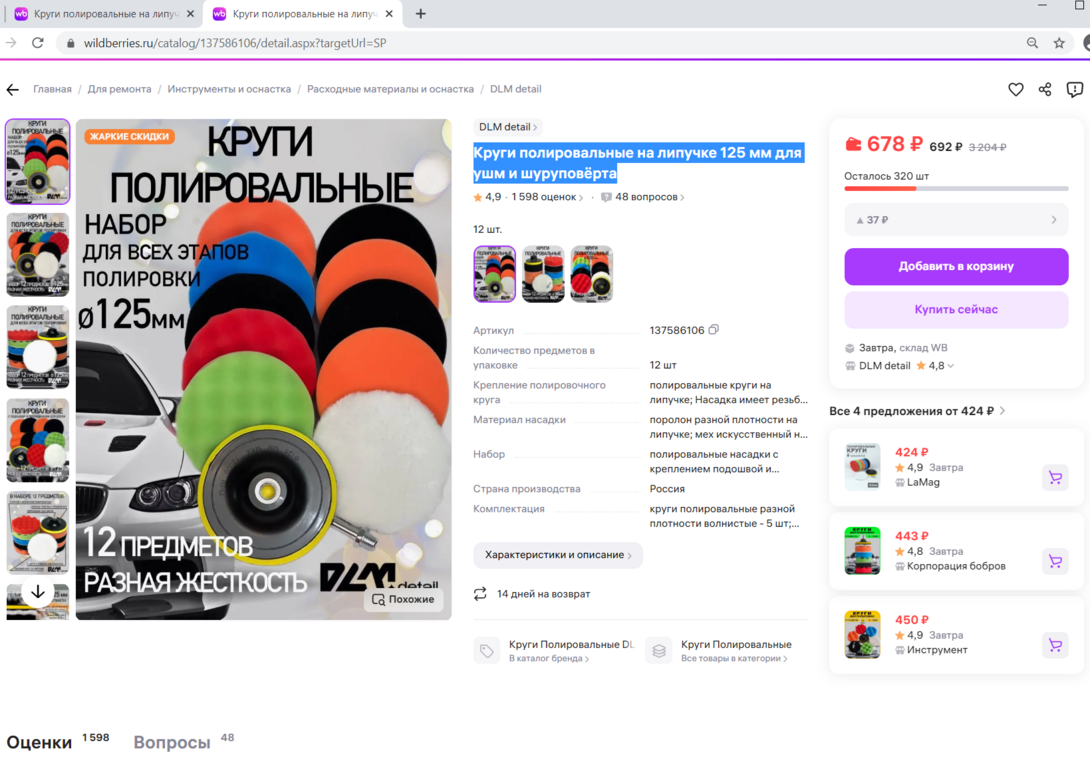This screenshot has height=773, width=1090.
Task: Click the browser forward arrow
Action: (11, 43)
